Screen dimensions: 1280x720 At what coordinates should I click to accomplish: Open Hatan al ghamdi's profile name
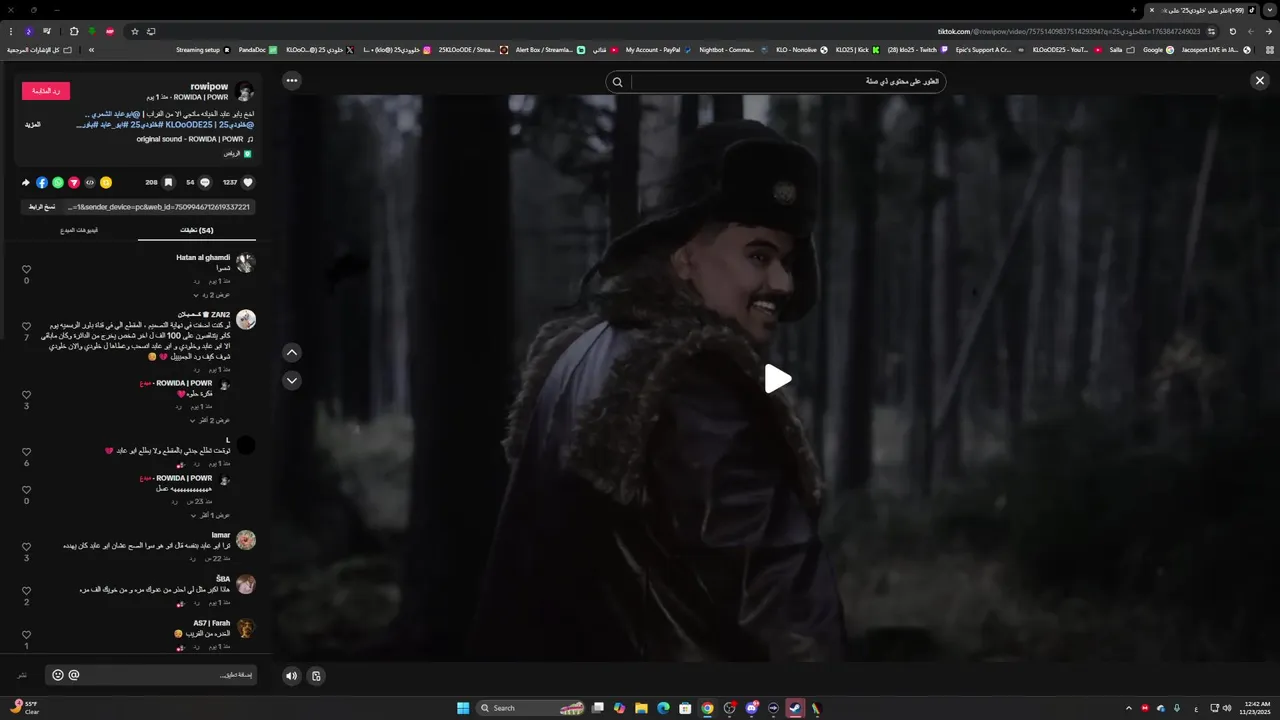pyautogui.click(x=203, y=258)
